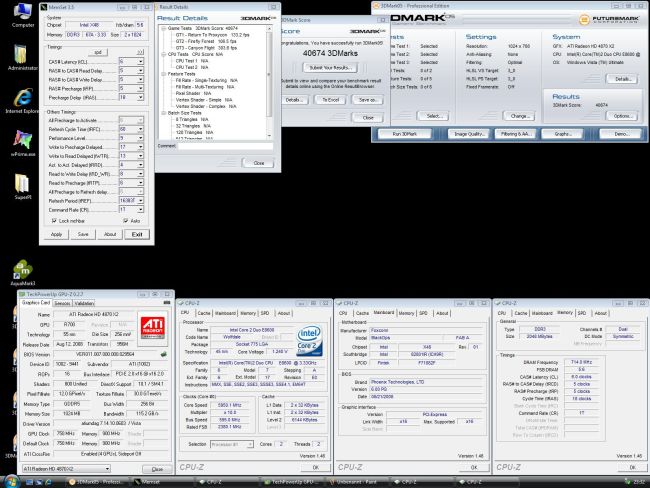Click the Close button in GPU-Z

click(157, 469)
